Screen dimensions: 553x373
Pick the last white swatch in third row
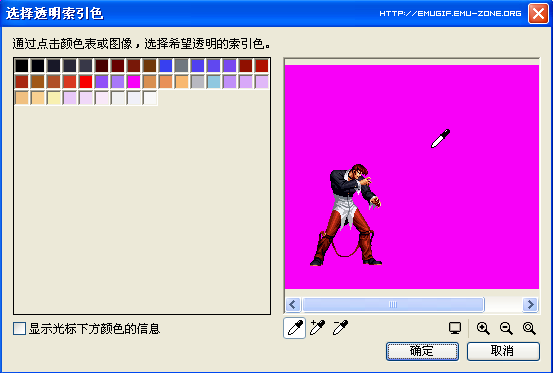150,98
